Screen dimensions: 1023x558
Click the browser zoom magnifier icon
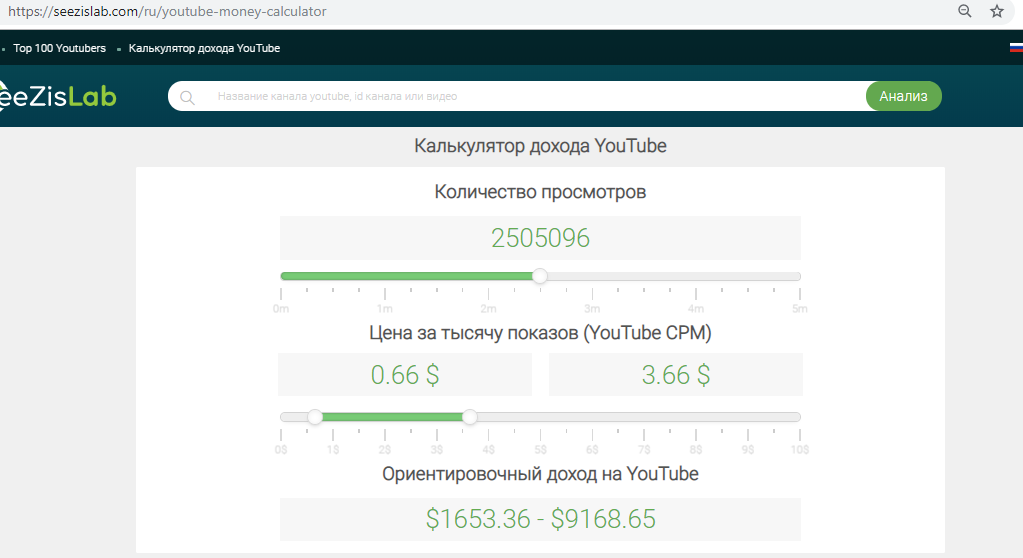point(964,11)
